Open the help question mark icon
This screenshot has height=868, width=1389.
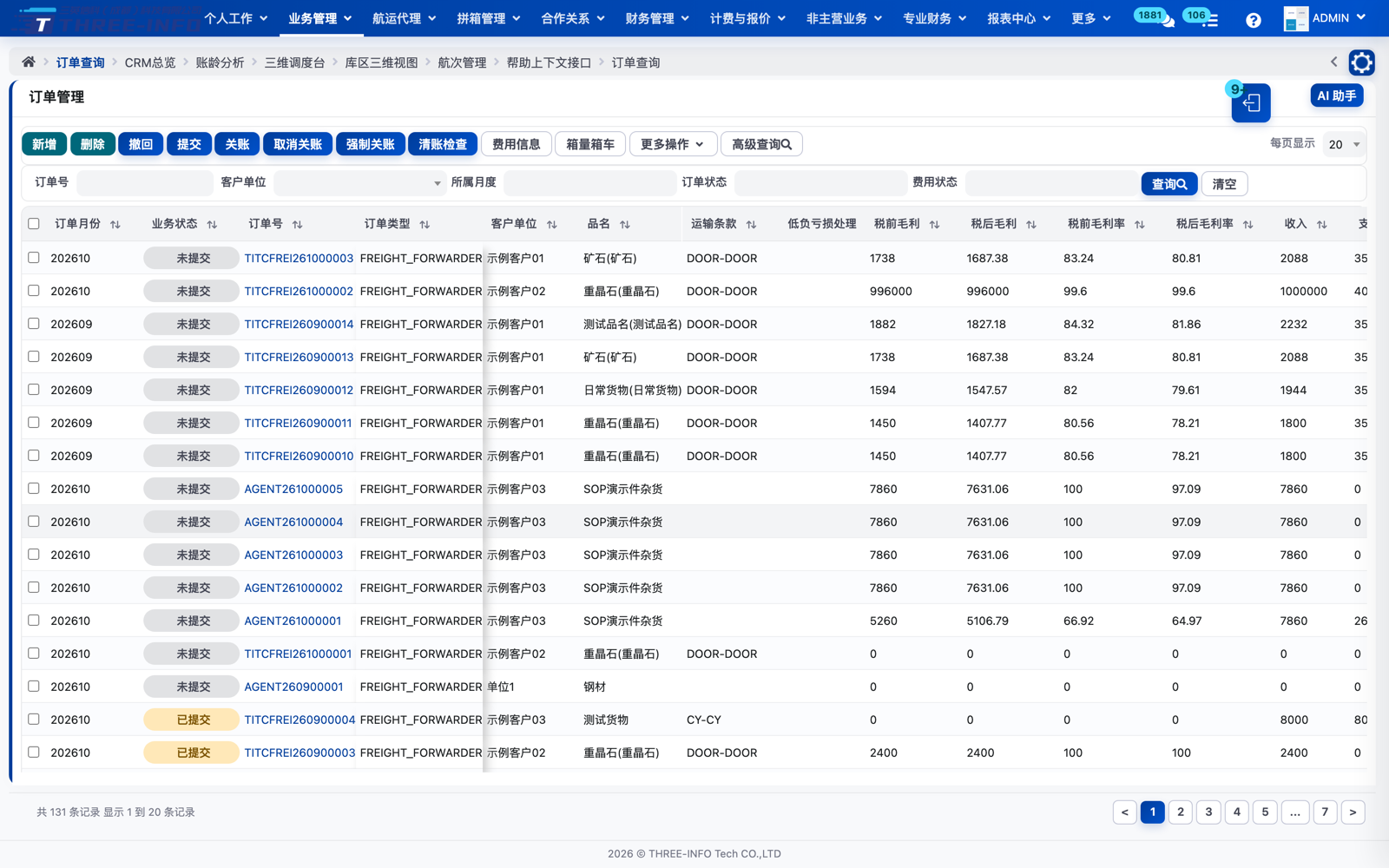click(x=1253, y=20)
